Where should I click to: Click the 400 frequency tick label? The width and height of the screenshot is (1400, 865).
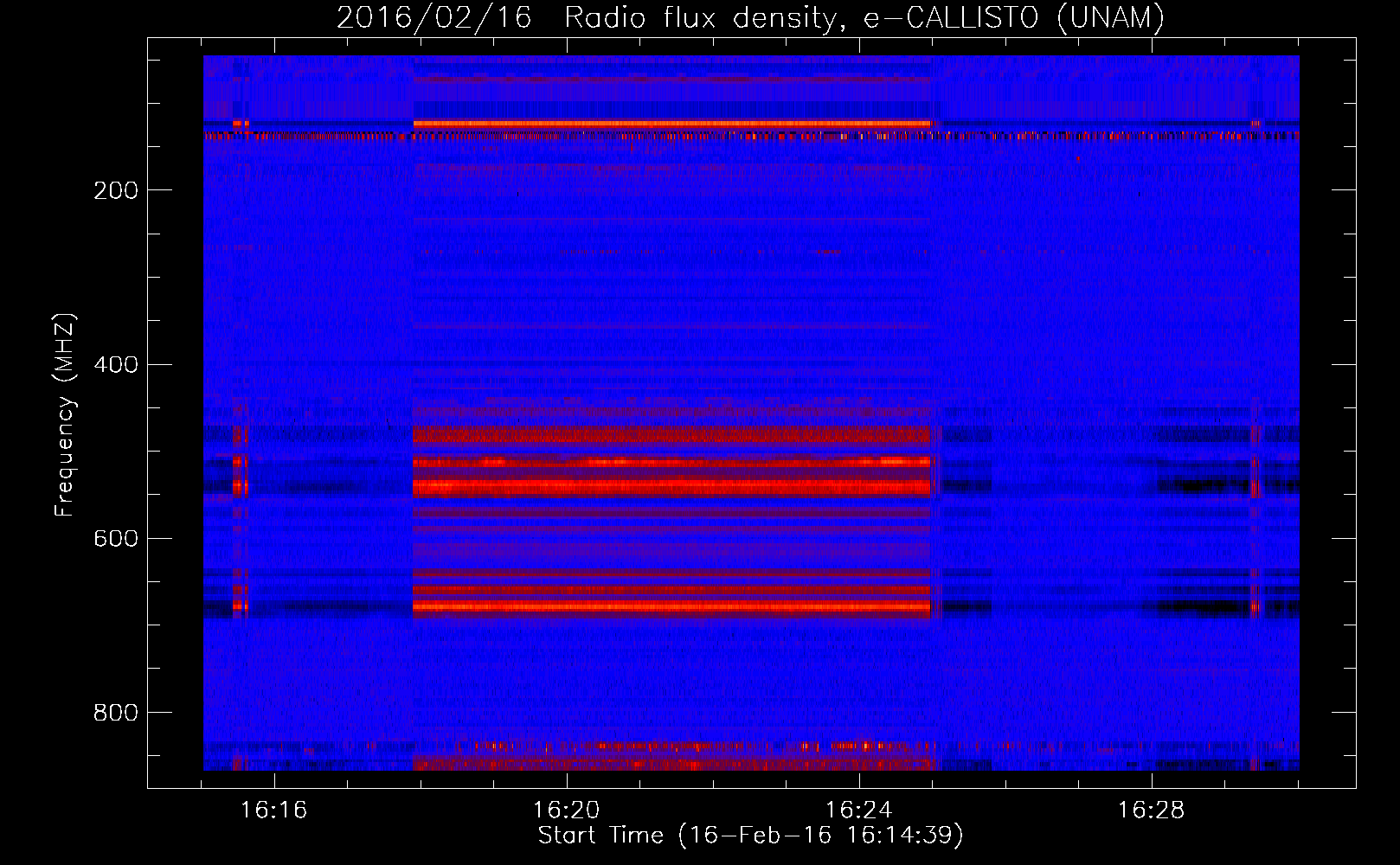(x=115, y=364)
